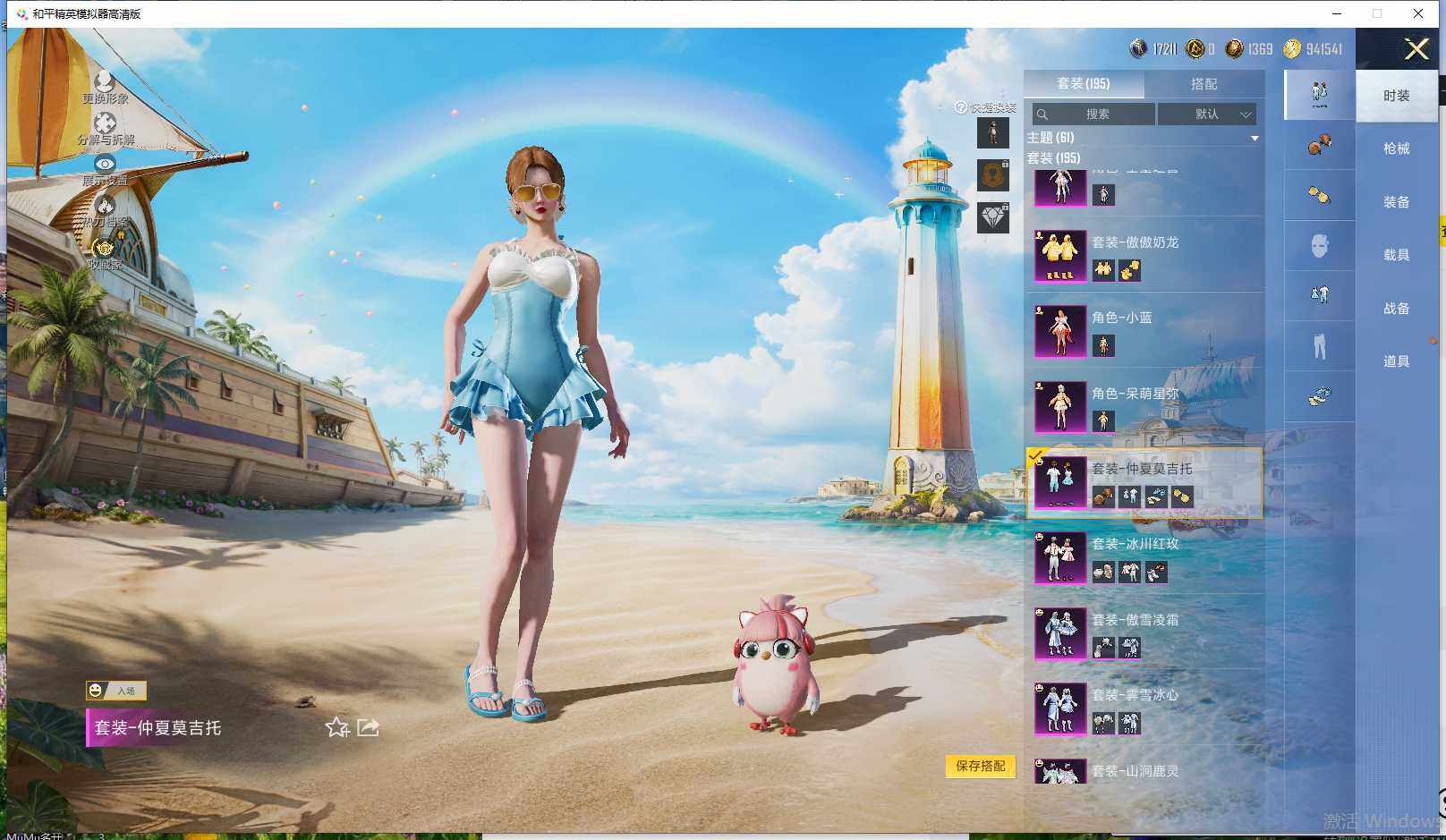
Task: Switch to 枪械 firearms tab
Action: 1396,148
